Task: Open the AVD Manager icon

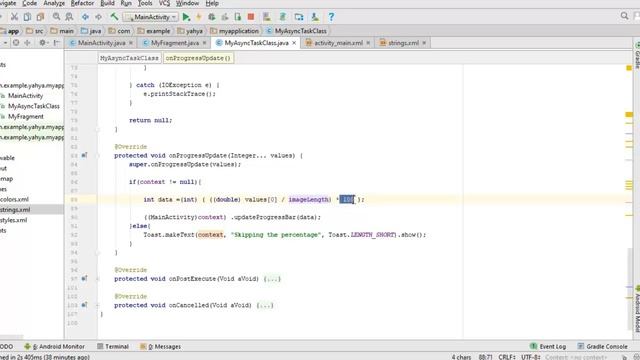Action: click(267, 17)
